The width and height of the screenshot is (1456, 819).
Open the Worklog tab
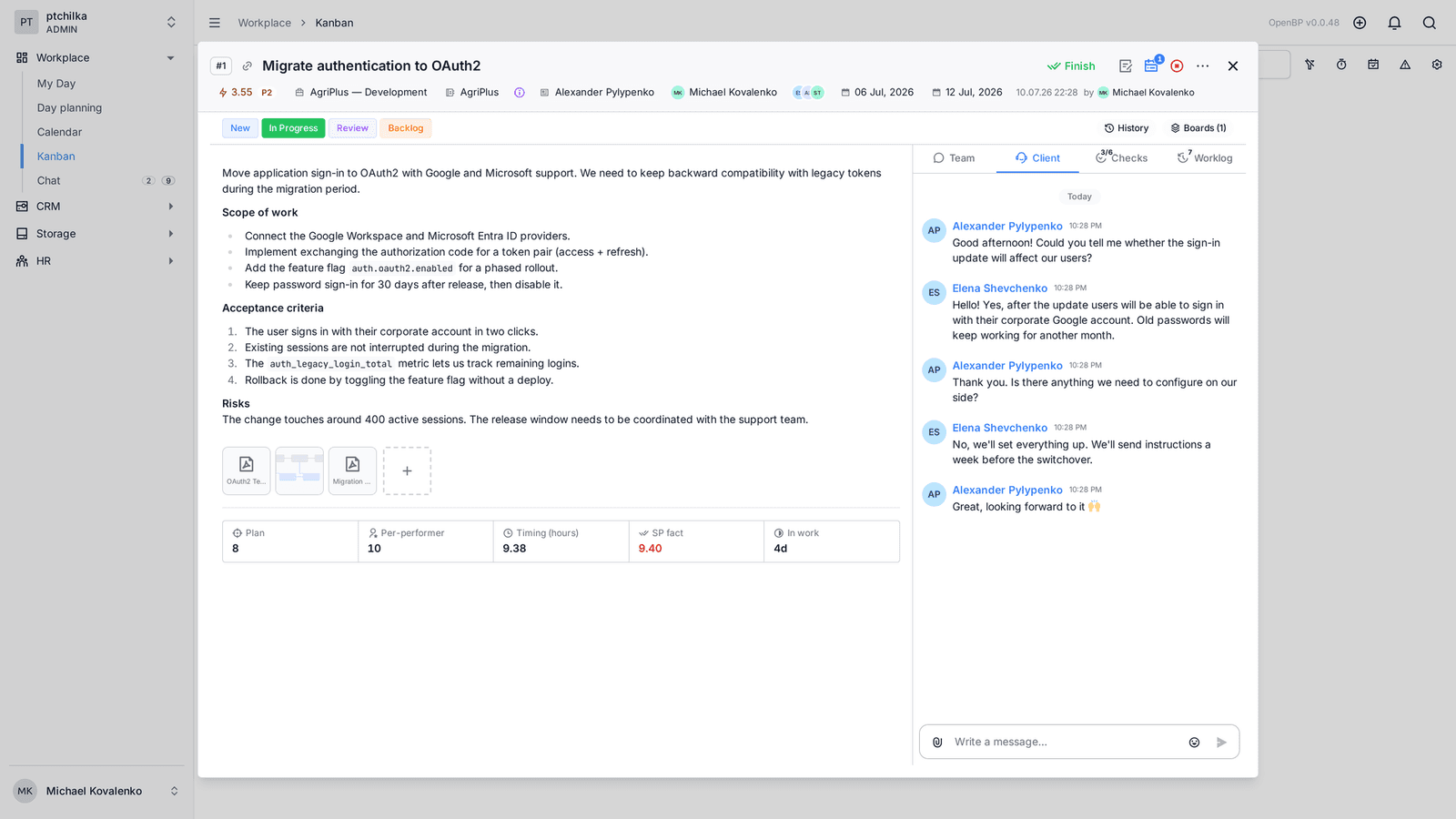[x=1205, y=158]
